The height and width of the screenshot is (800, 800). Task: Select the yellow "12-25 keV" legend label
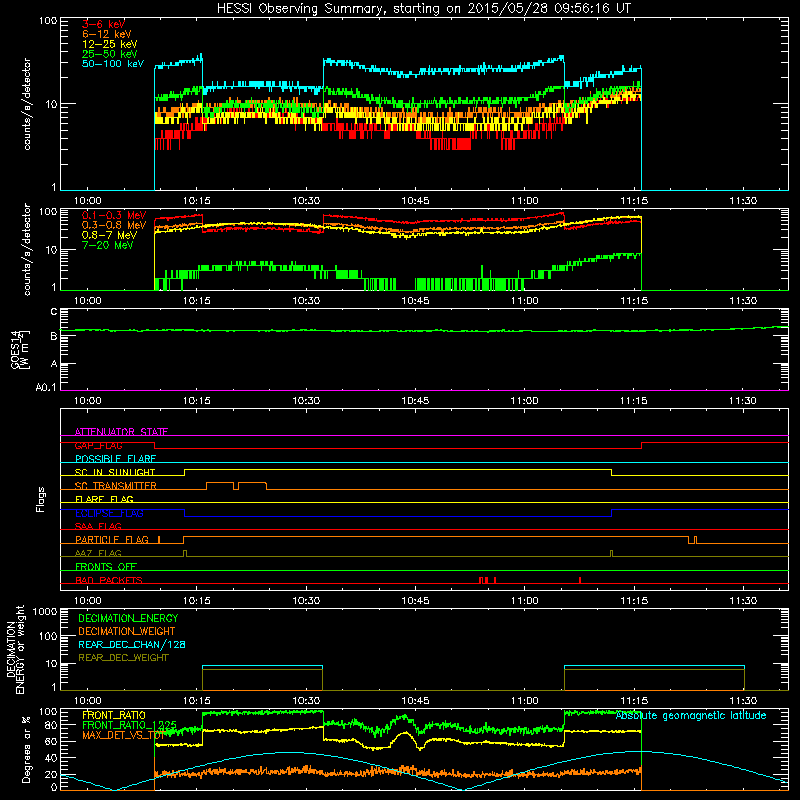coord(109,44)
